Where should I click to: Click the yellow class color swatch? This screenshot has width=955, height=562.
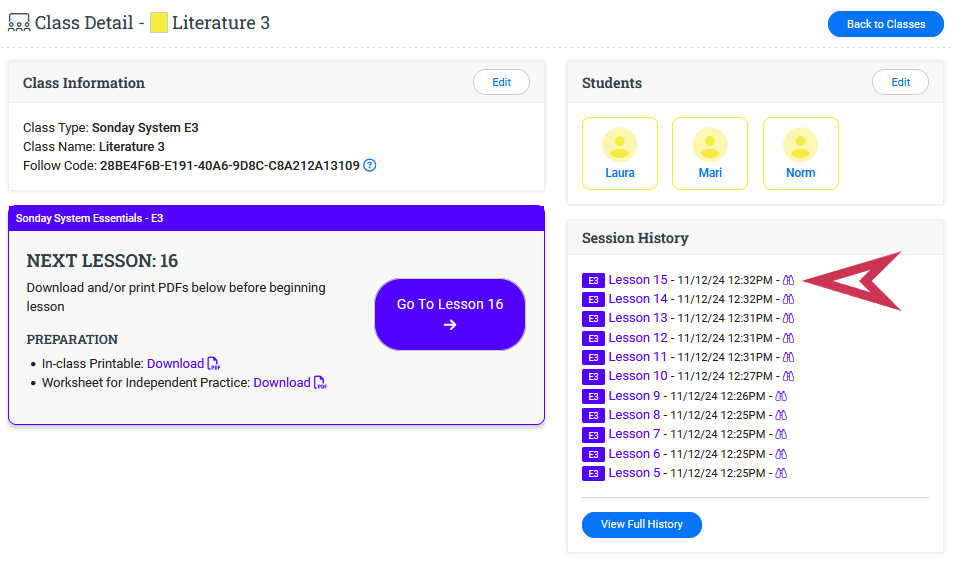159,23
